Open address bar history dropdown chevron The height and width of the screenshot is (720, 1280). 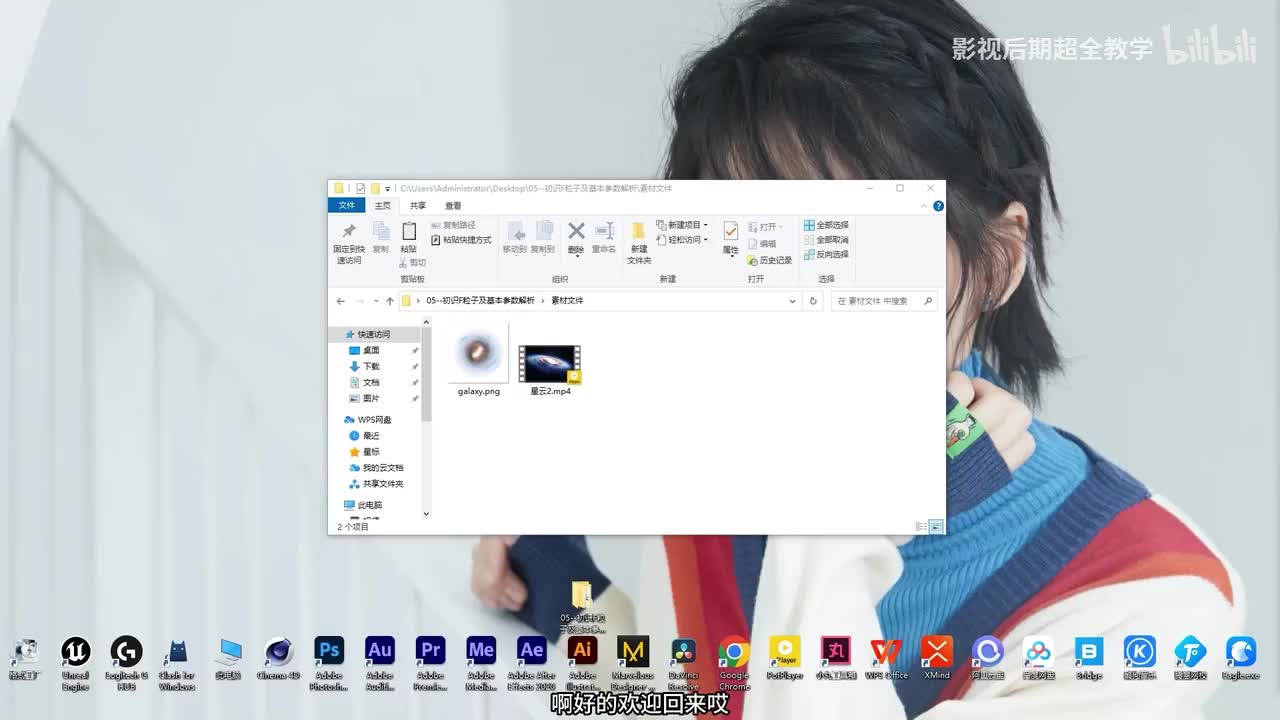(x=793, y=300)
